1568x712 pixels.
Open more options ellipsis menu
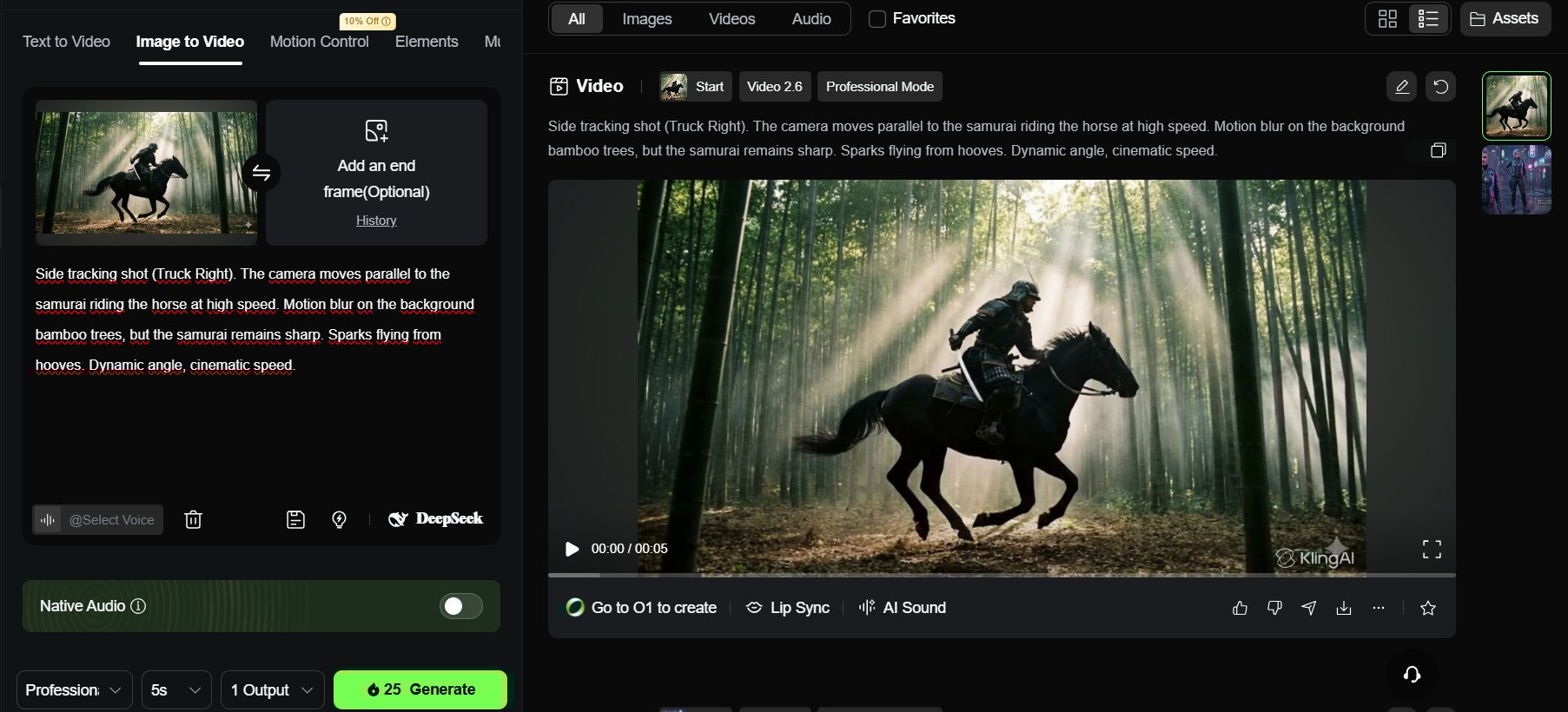point(1379,608)
